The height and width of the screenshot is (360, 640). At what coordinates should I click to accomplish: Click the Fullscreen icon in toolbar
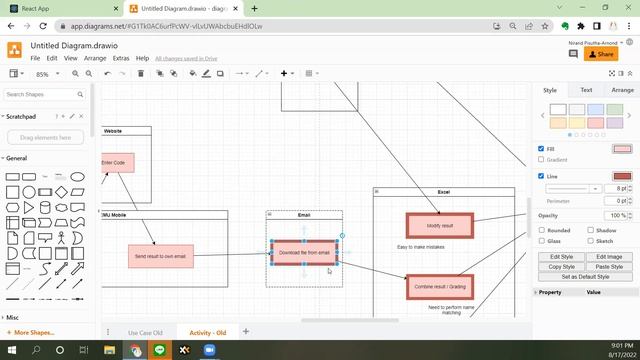tap(612, 73)
